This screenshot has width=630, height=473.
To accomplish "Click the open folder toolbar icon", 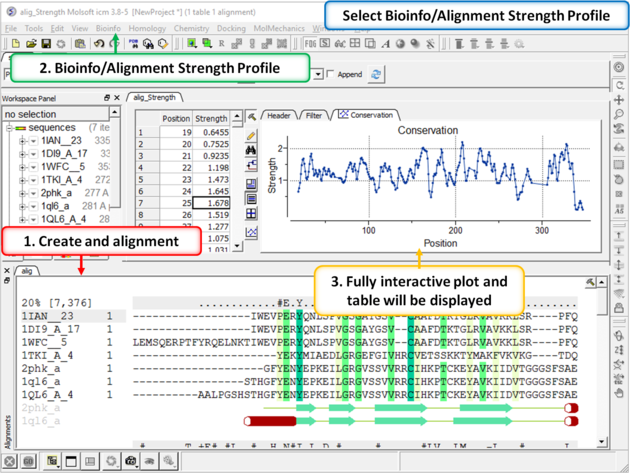I will (x=31, y=44).
